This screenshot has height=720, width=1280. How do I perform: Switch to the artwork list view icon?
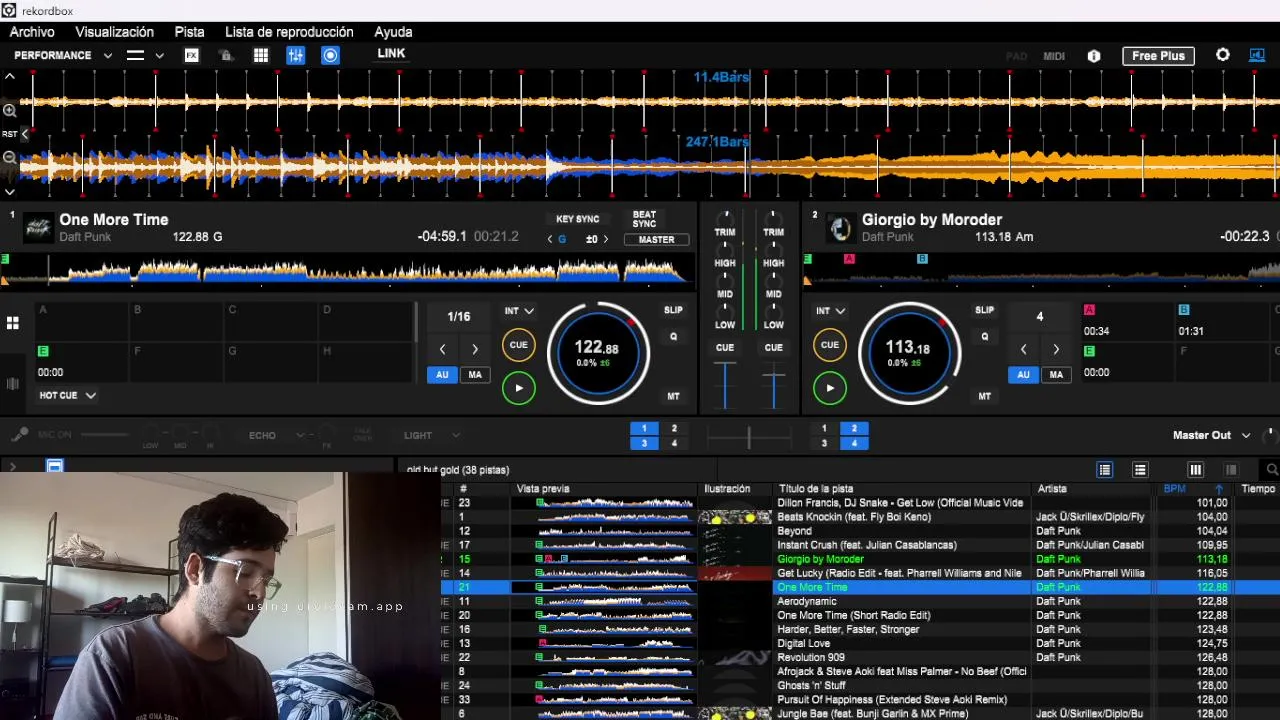pos(1140,470)
